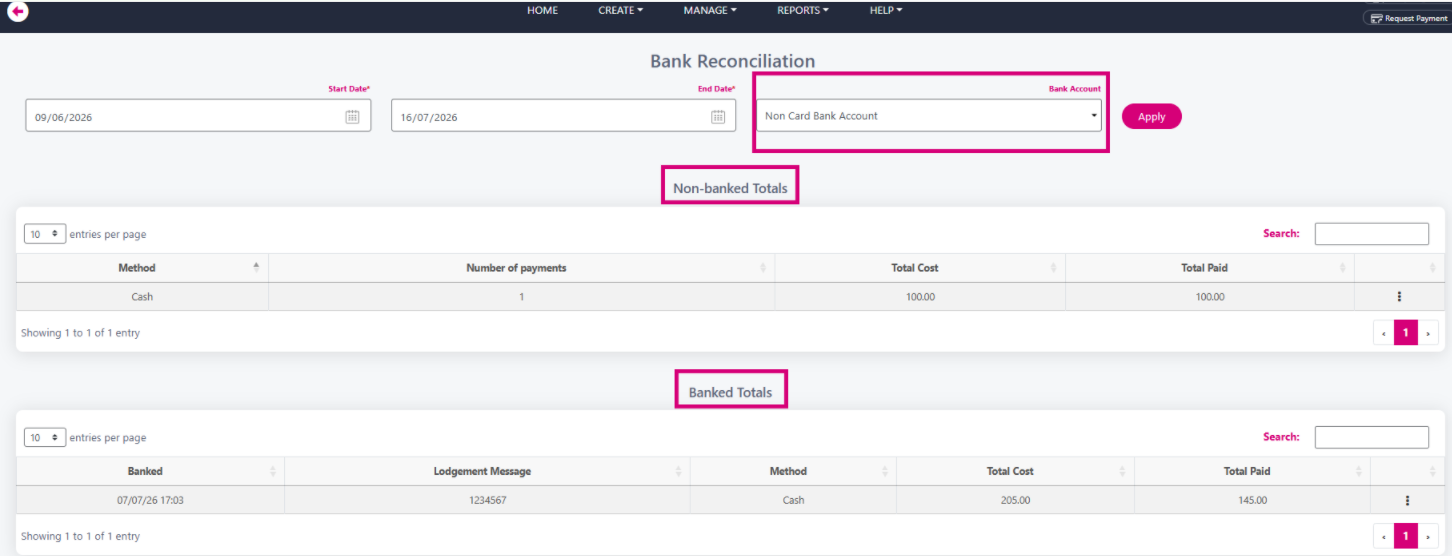Sort Non-banked table by Total Paid
Image resolution: width=1452 pixels, height=556 pixels.
[x=1209, y=268]
